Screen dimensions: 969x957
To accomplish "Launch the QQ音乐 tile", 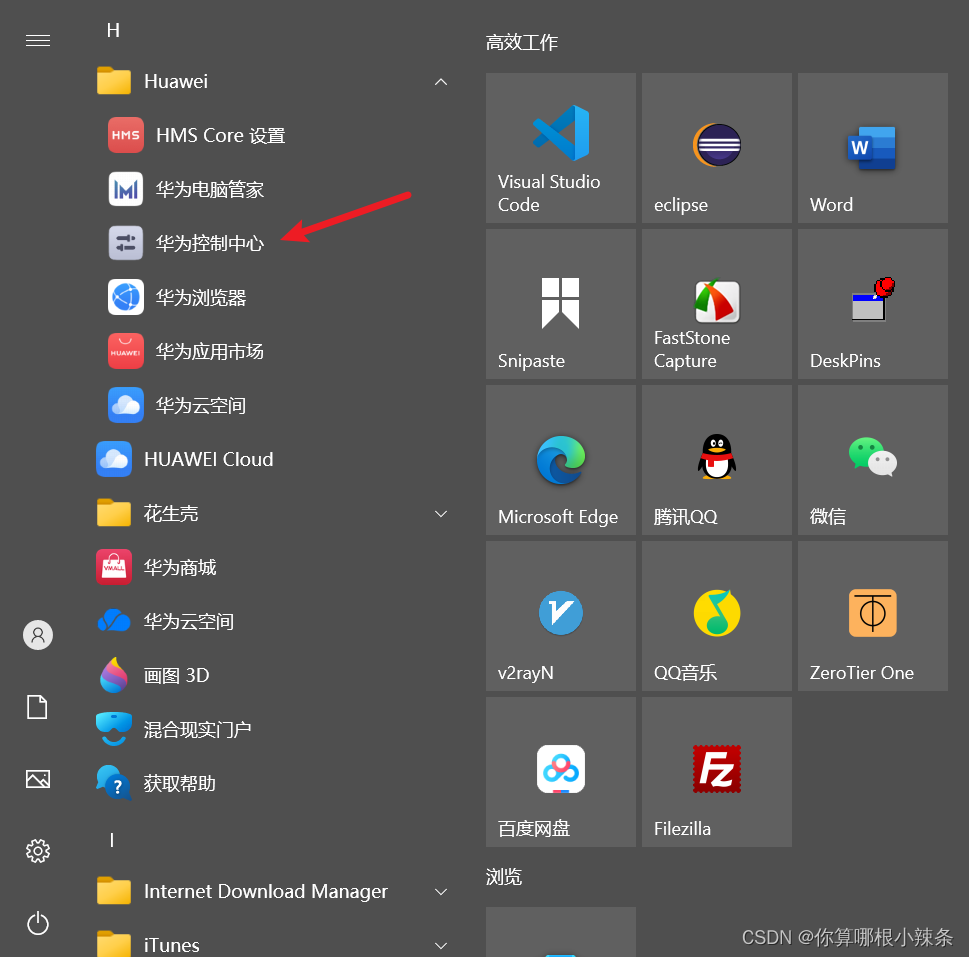I will pos(717,616).
